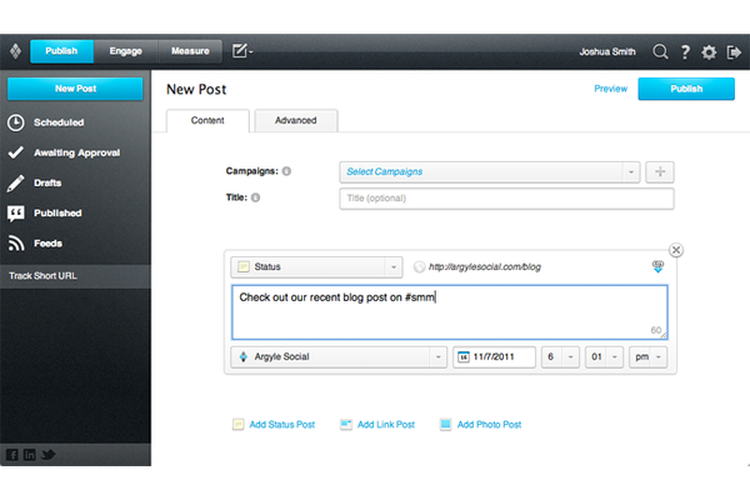The width and height of the screenshot is (750, 500).
Task: Click Add Link Post link
Action: click(x=386, y=424)
